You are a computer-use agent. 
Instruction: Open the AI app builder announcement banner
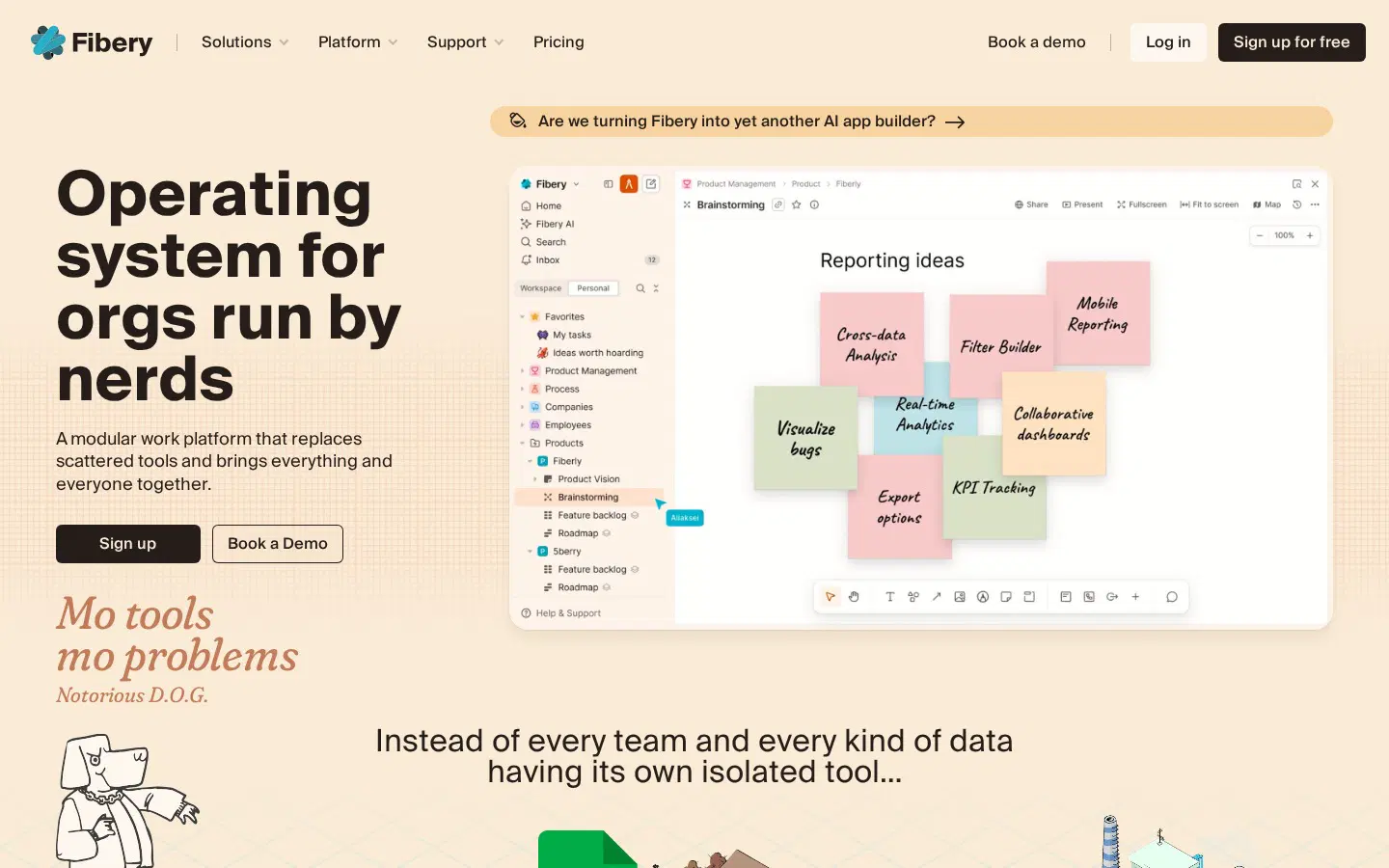click(912, 122)
